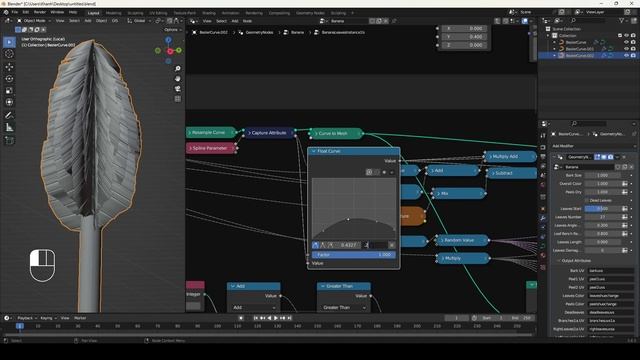Open the File menu

(x=15, y=12)
